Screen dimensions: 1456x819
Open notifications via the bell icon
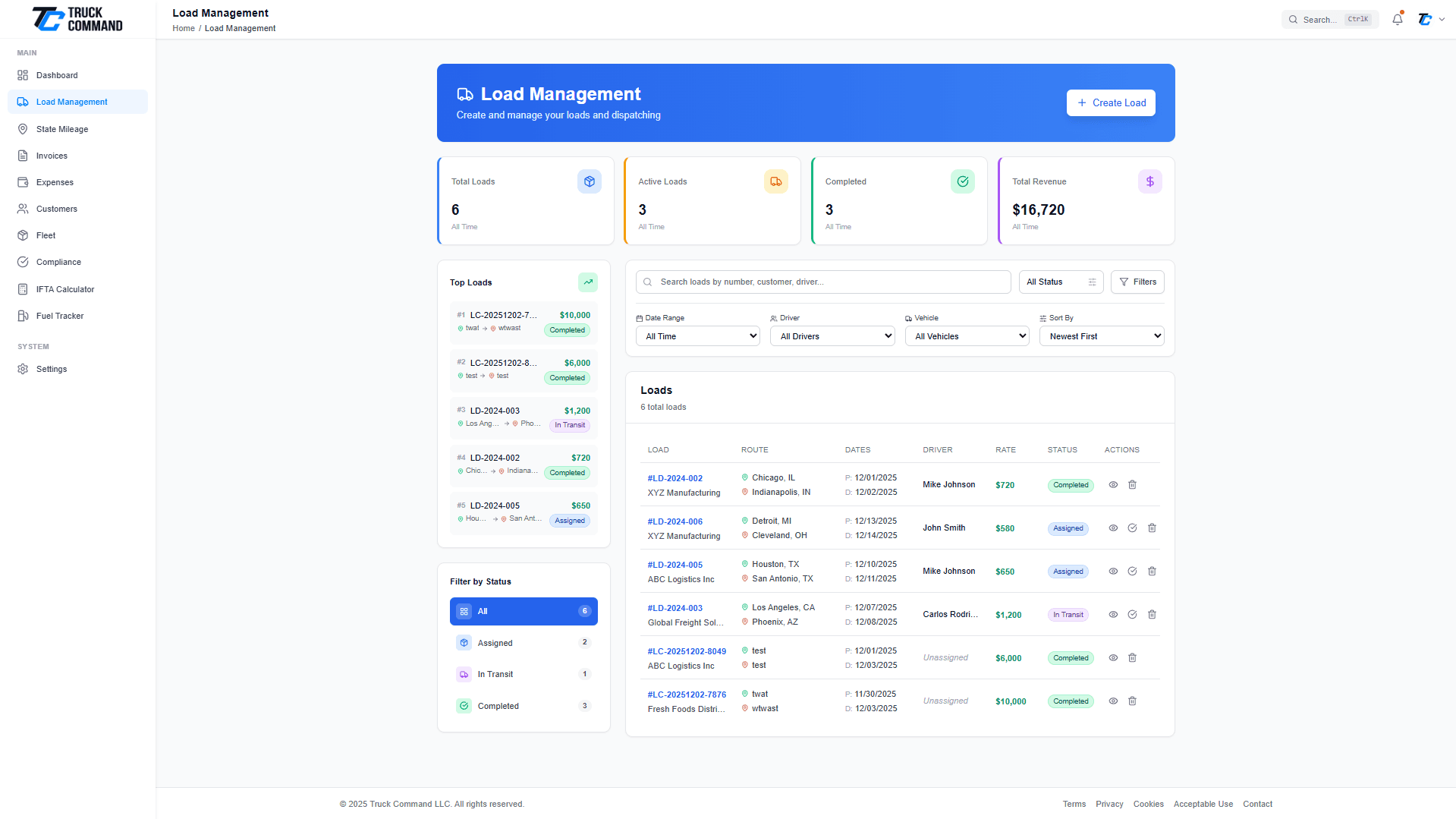coord(1397,19)
